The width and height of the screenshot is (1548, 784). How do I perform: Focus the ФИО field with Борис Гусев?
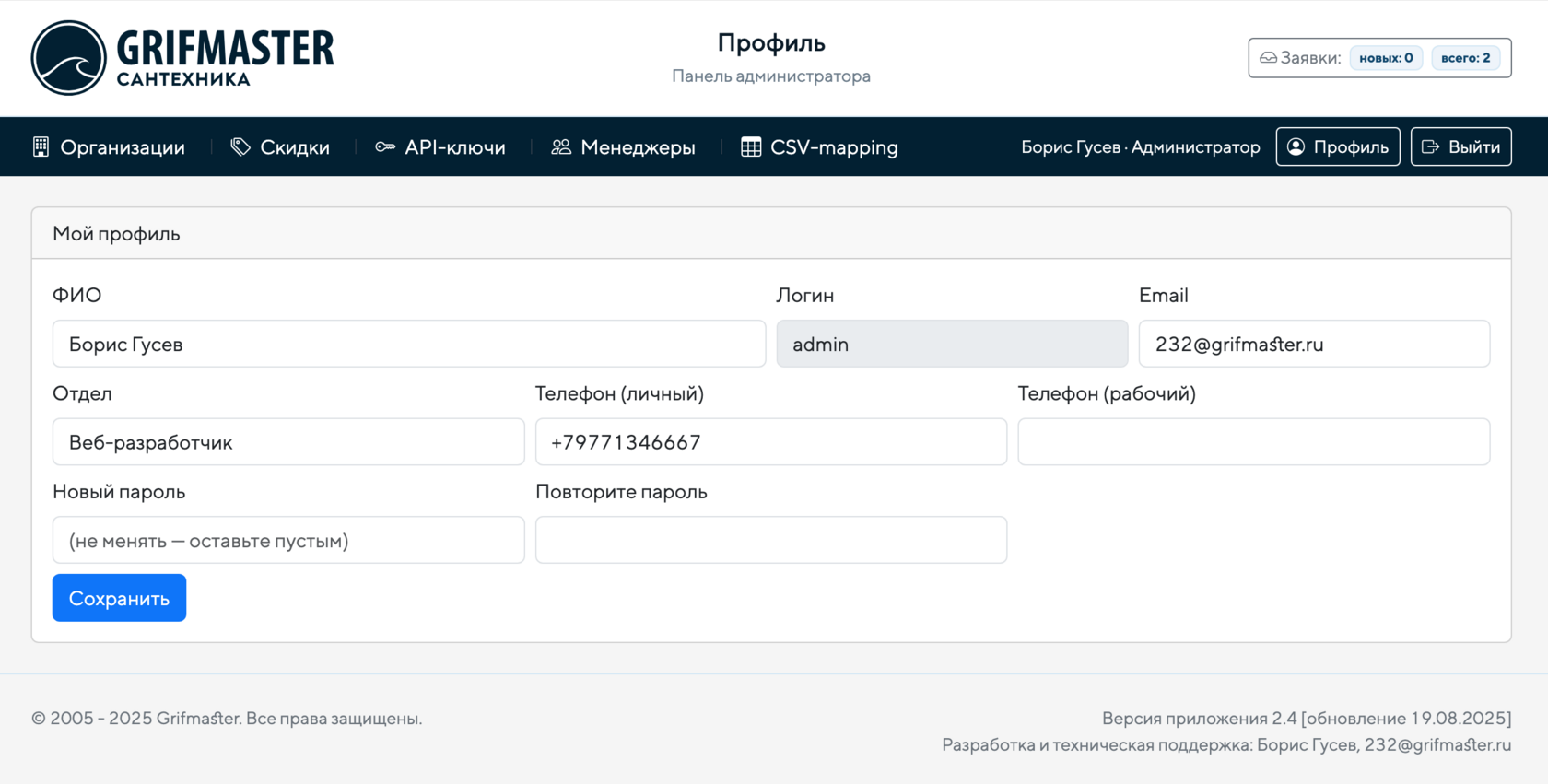(x=409, y=344)
